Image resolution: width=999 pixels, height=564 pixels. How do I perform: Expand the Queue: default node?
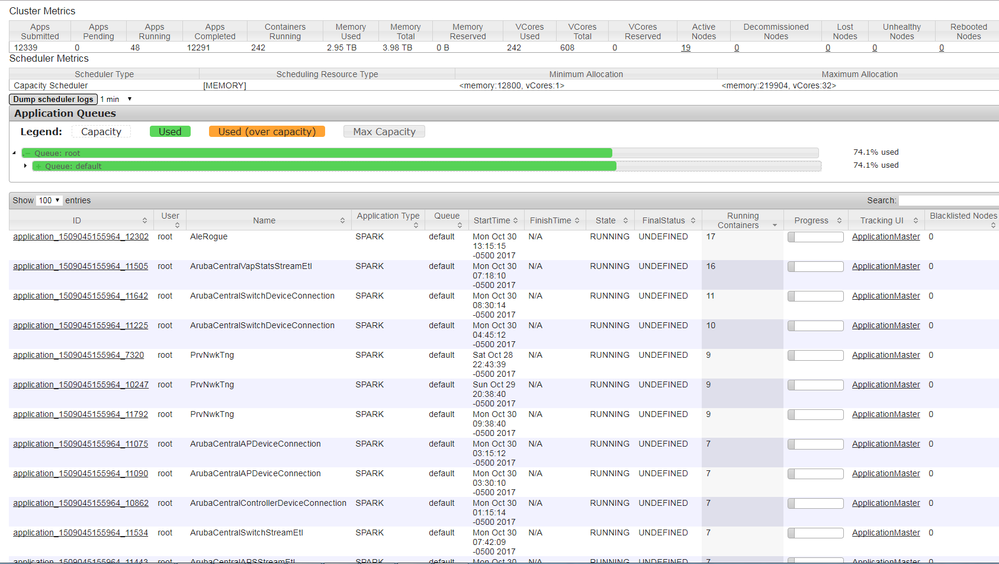tap(25, 166)
